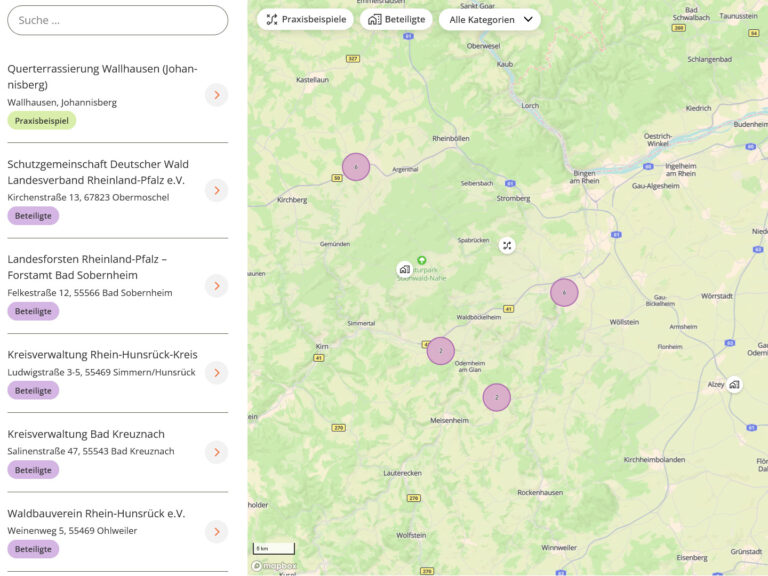Click Beteiligte tag under Kreisverwaltung Bad Kreuznach
The height and width of the screenshot is (576, 768).
coord(33,470)
